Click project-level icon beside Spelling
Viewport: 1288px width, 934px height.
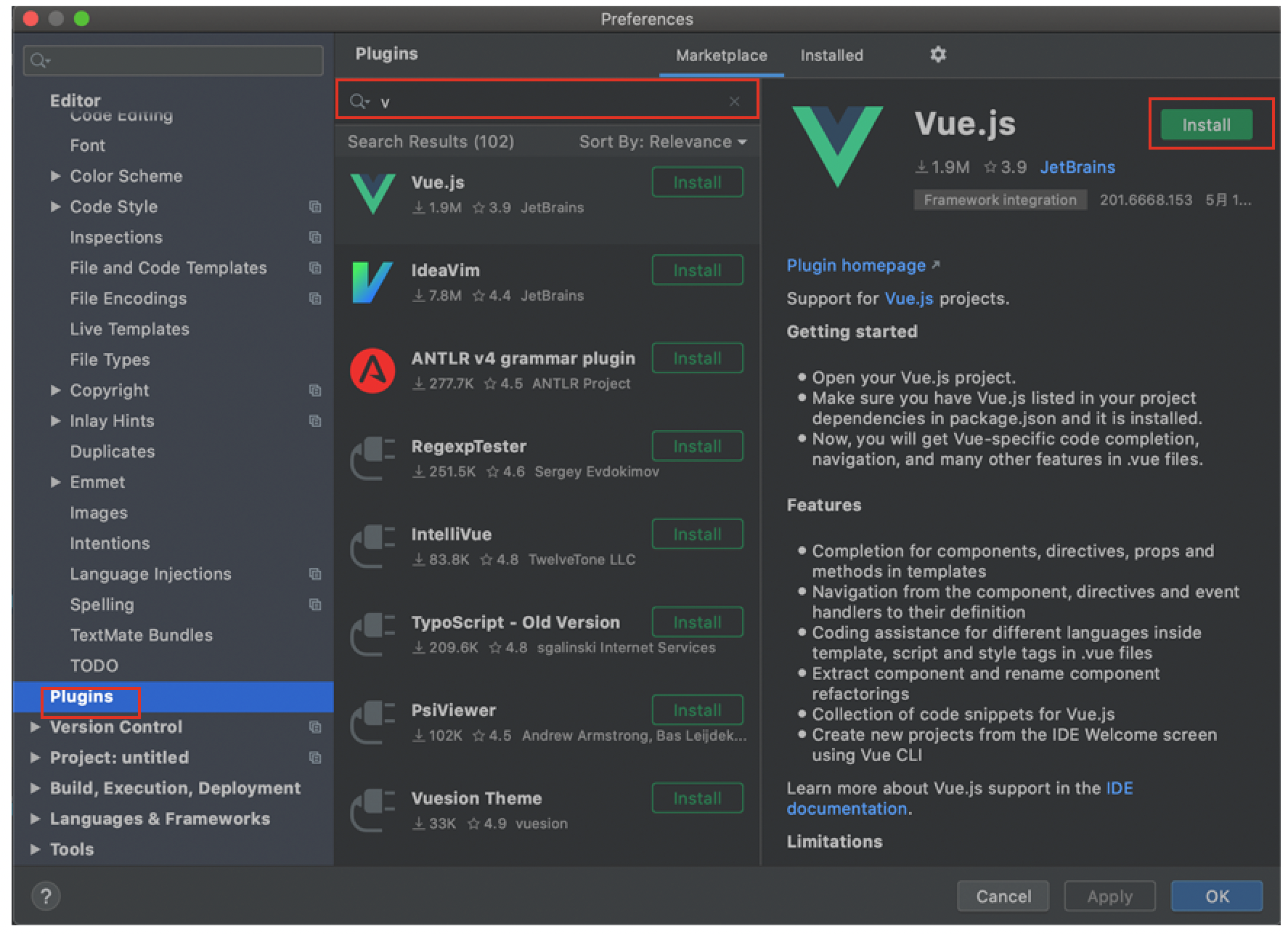click(315, 605)
